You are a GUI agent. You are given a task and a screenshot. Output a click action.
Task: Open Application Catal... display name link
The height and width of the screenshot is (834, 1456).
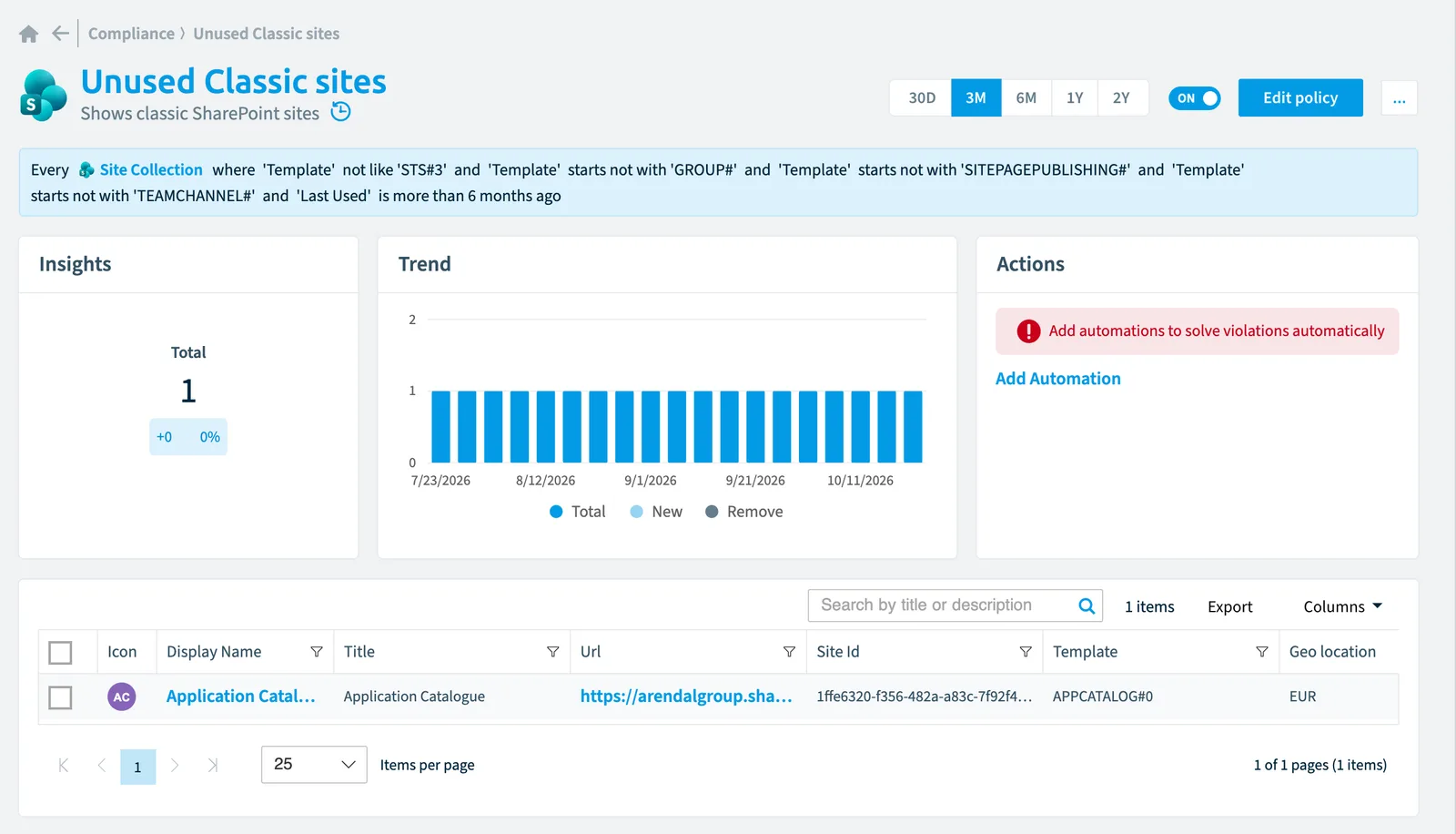click(241, 697)
